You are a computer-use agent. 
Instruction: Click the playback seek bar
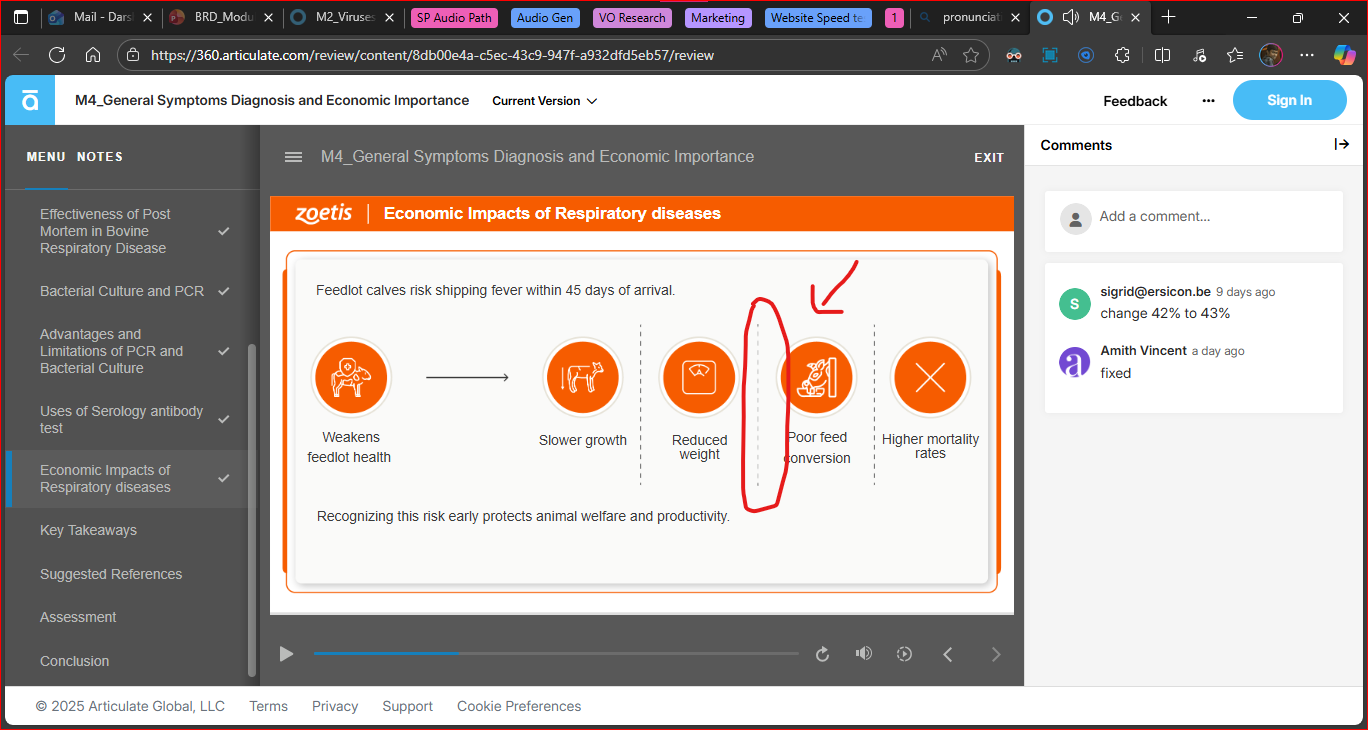pos(555,653)
